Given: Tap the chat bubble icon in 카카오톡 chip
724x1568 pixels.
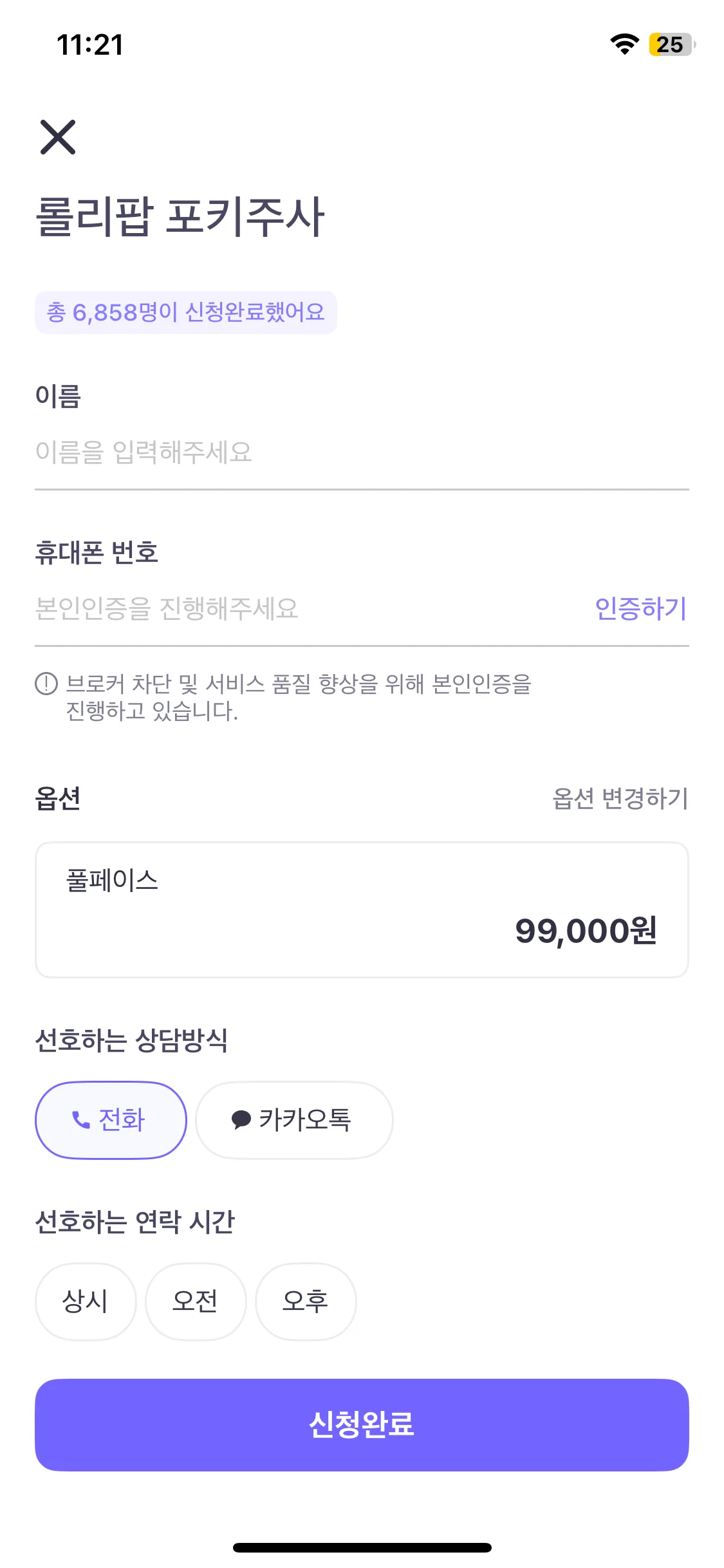Looking at the screenshot, I should click(241, 1120).
